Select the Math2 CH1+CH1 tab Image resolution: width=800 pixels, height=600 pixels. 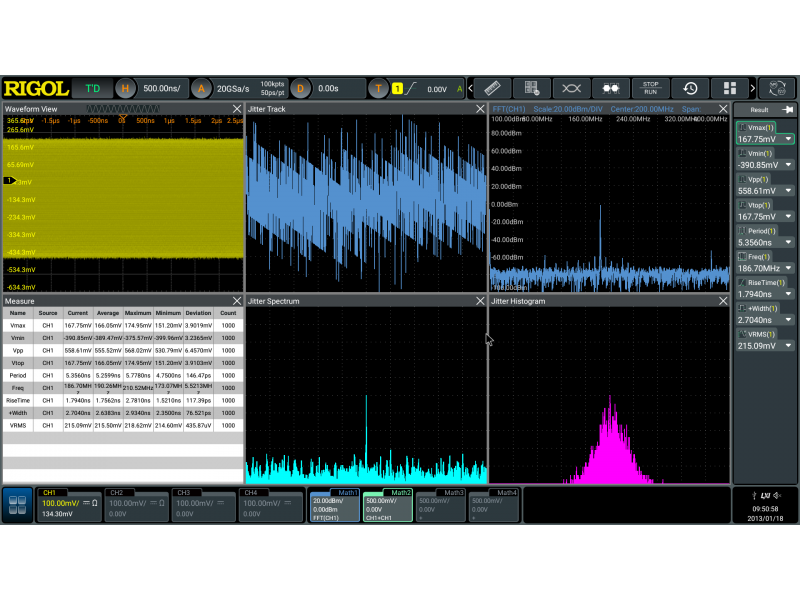coord(388,505)
